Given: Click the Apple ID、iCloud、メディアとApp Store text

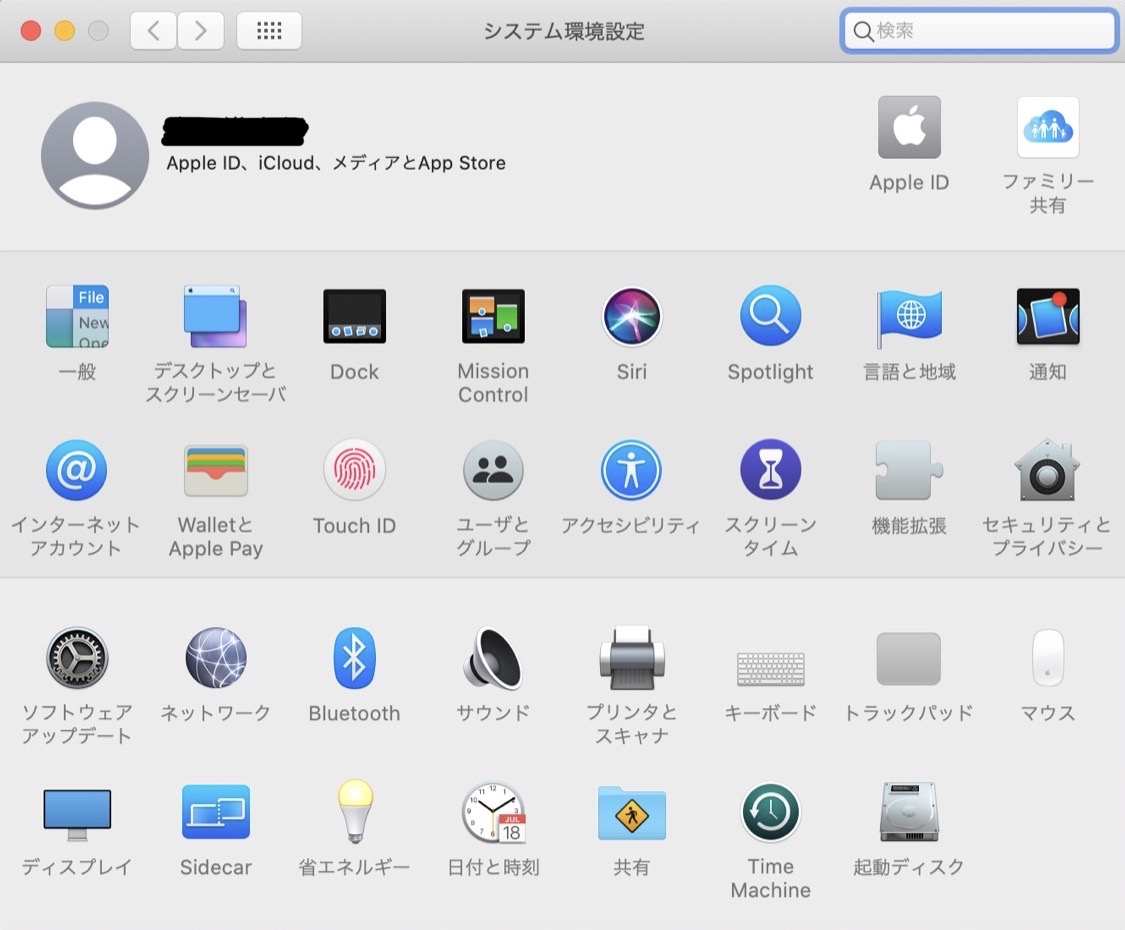Looking at the screenshot, I should click(x=336, y=163).
